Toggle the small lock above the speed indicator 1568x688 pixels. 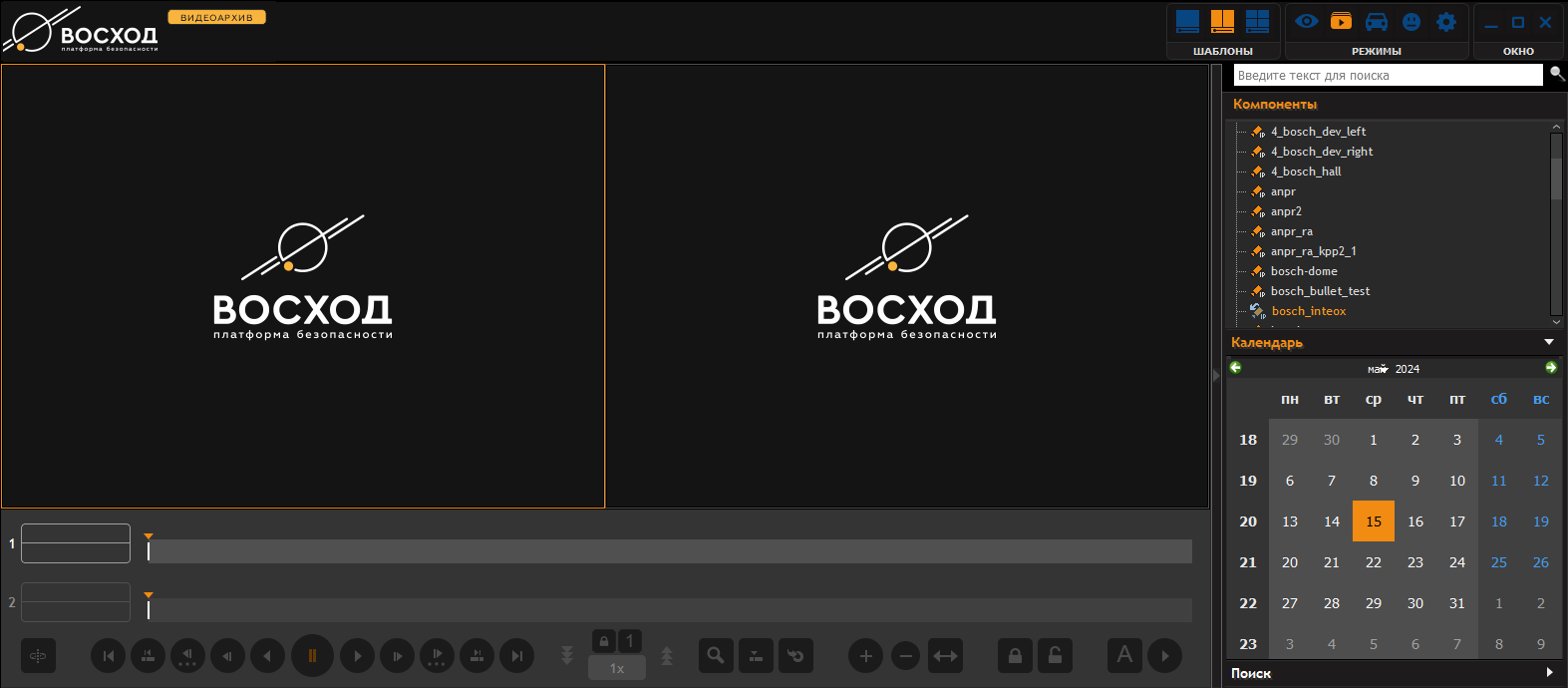pos(603,640)
